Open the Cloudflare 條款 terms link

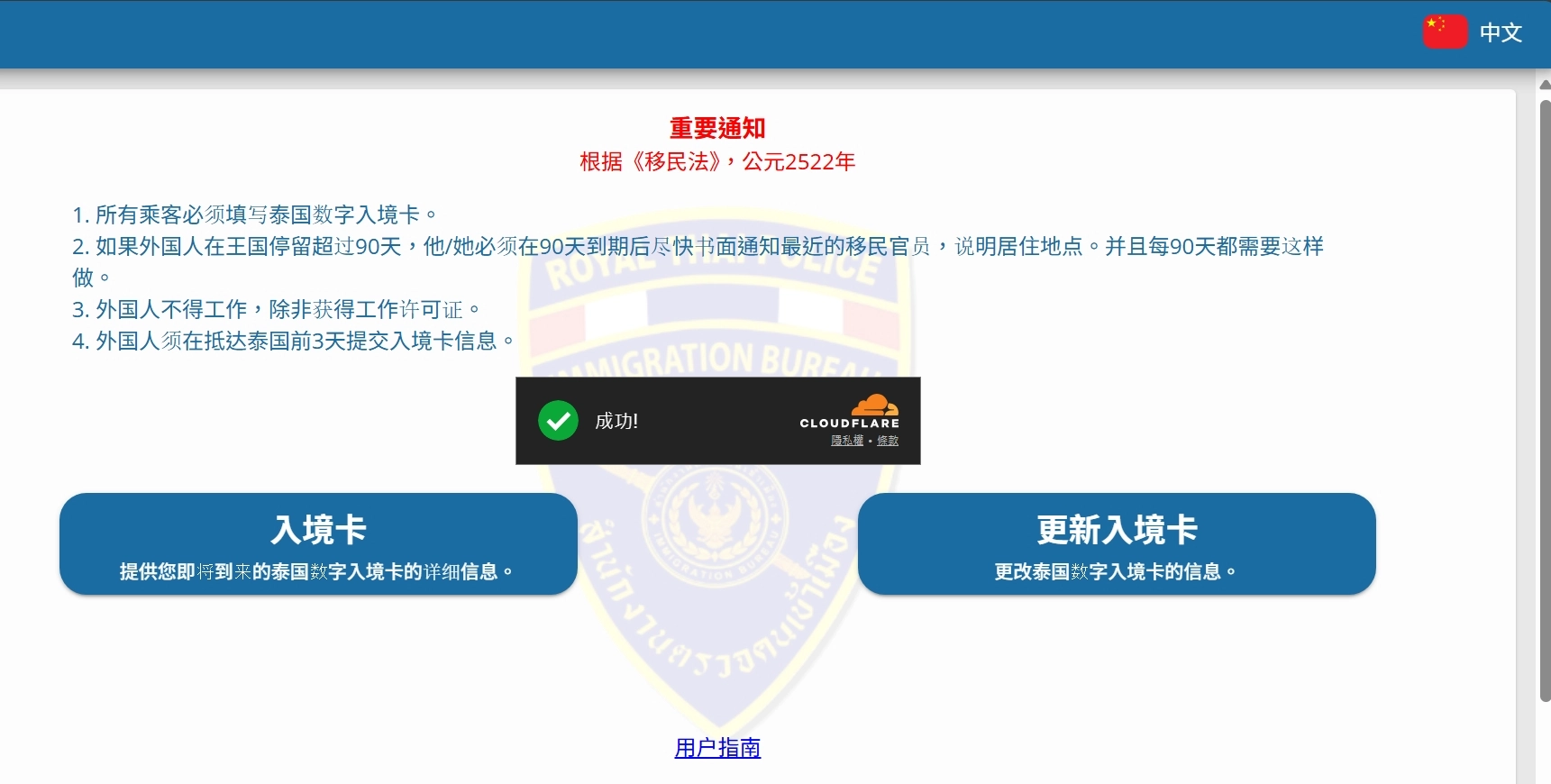pyautogui.click(x=888, y=441)
